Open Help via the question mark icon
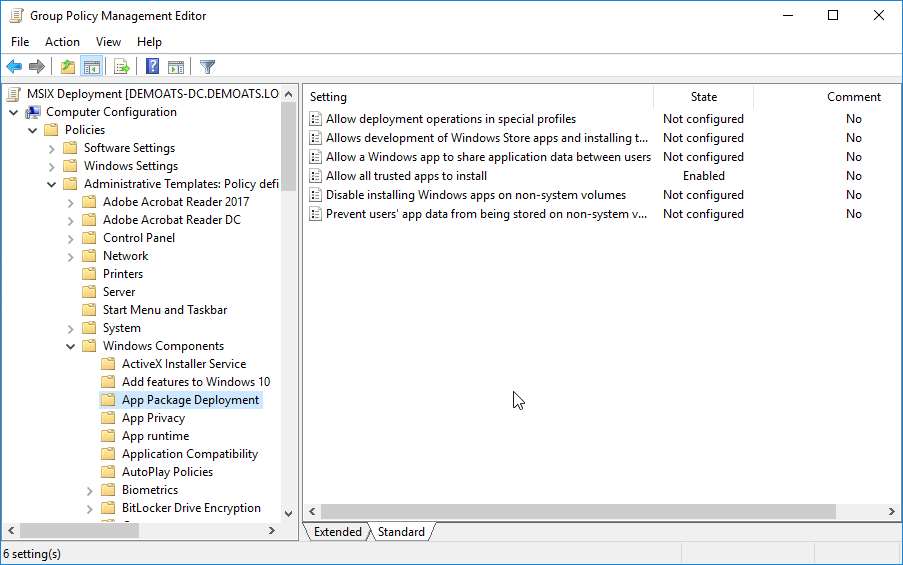This screenshot has height=565, width=903. coord(152,67)
